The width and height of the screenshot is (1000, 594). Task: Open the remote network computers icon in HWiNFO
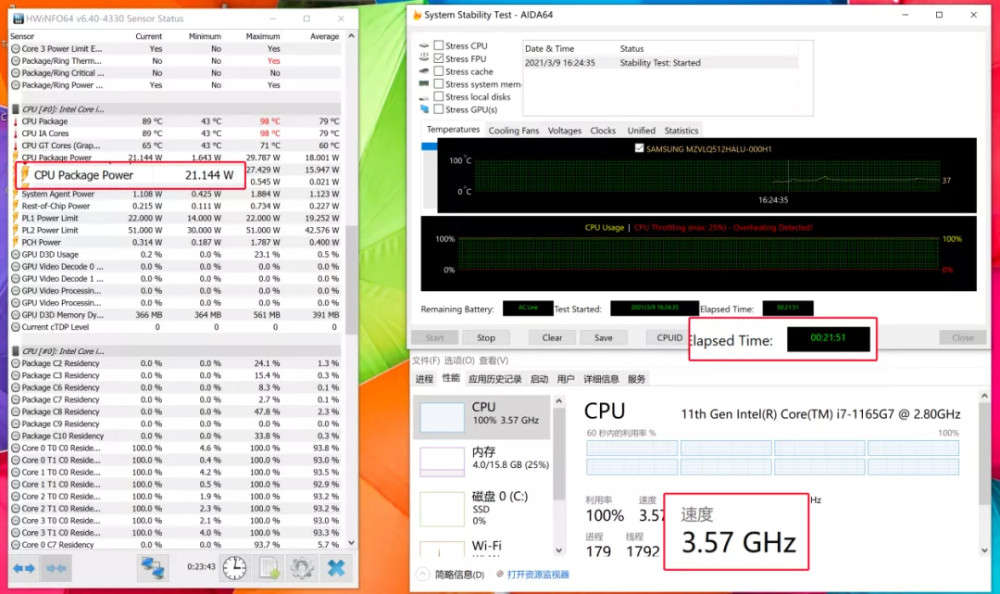(x=152, y=567)
